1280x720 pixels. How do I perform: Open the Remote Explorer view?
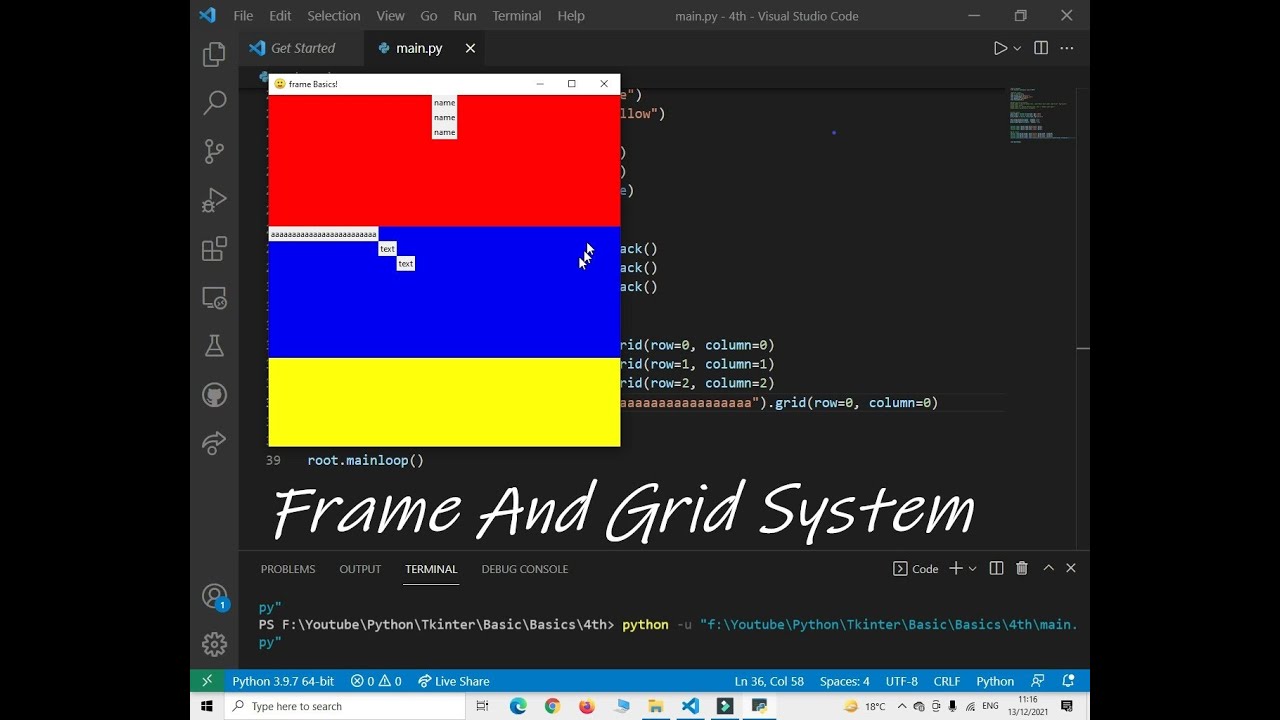[x=214, y=297]
